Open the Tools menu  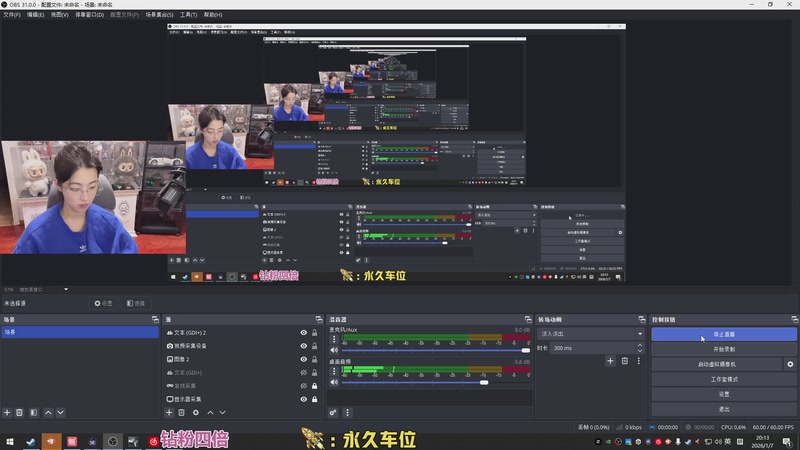coord(188,15)
